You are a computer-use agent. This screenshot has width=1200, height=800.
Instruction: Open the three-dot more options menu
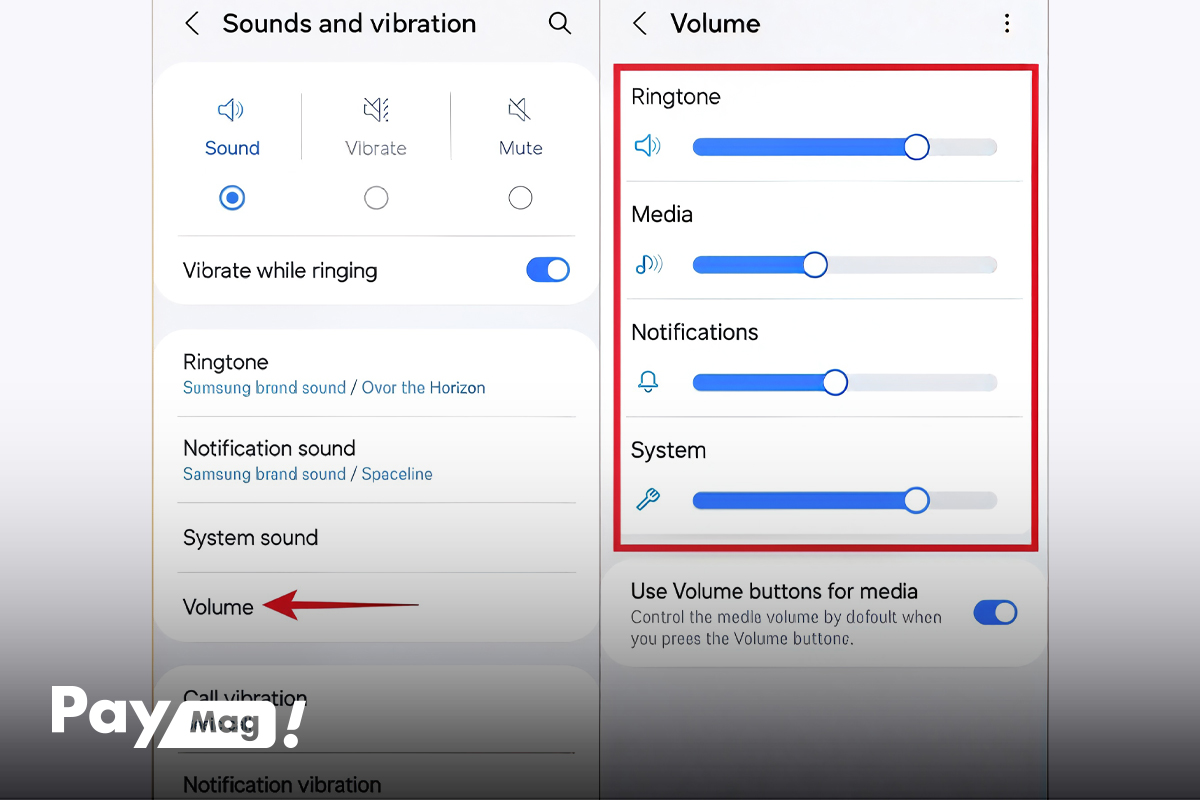(x=1007, y=24)
